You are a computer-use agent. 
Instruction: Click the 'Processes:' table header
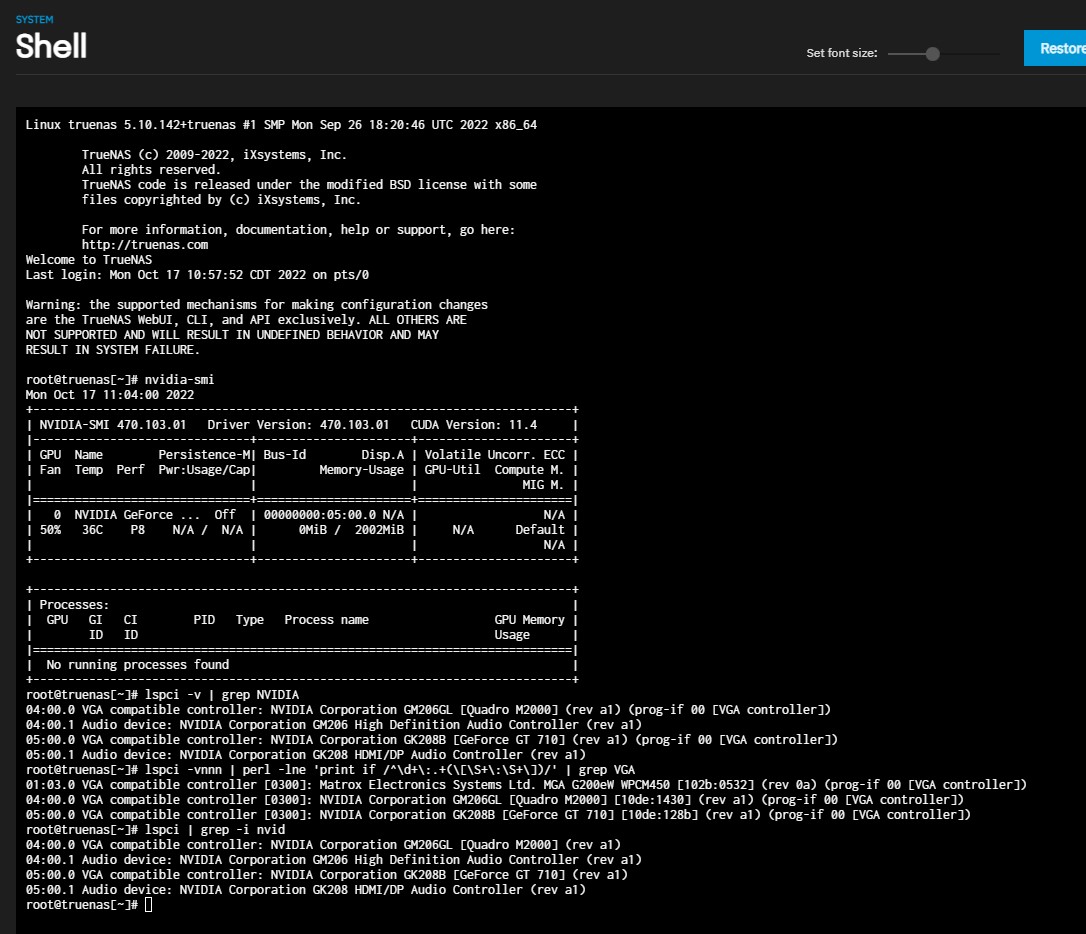pyautogui.click(x=74, y=605)
